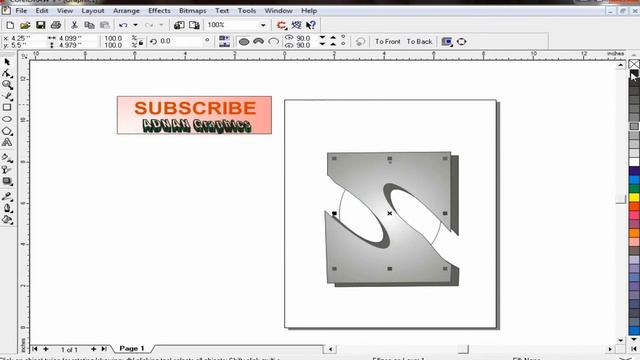The image size is (640, 360).
Task: Click the Wrap Paragraph Text icon
Action: click(x=447, y=42)
